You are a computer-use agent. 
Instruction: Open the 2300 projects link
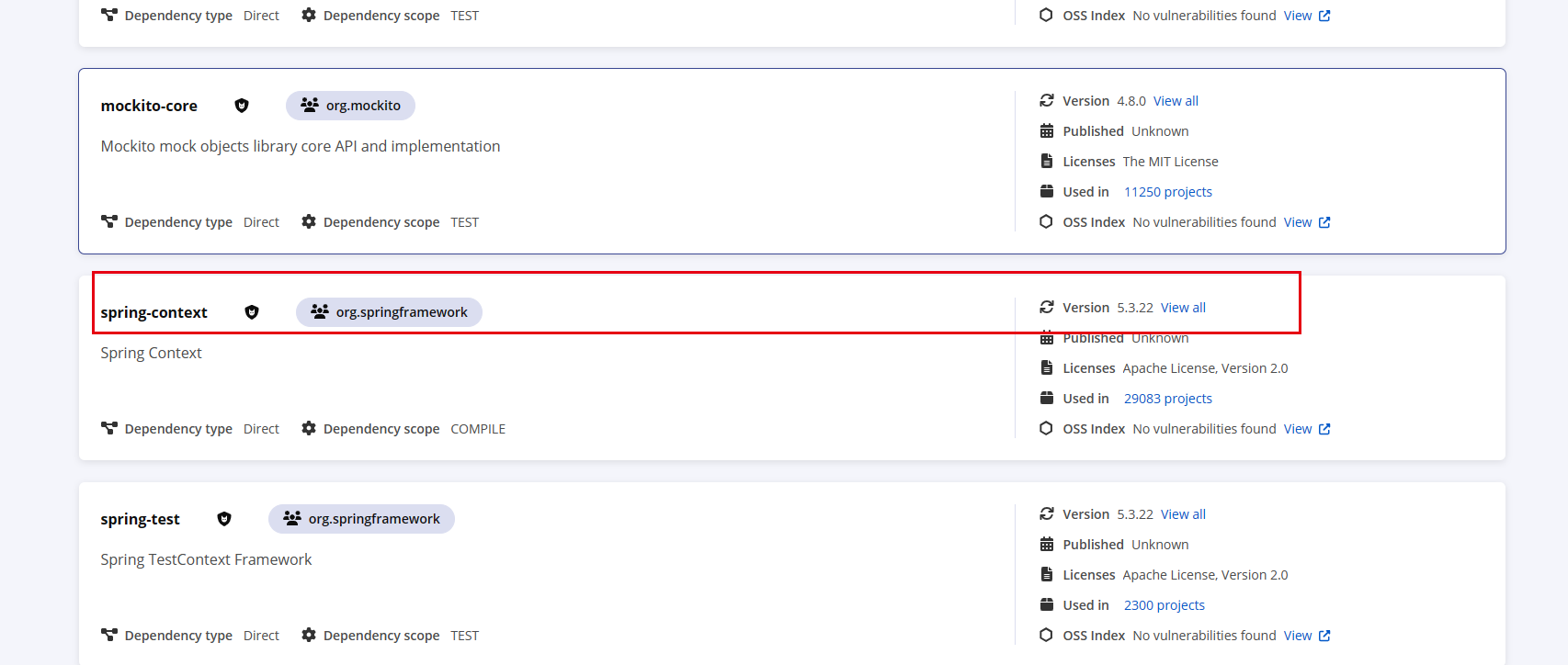click(x=1165, y=605)
